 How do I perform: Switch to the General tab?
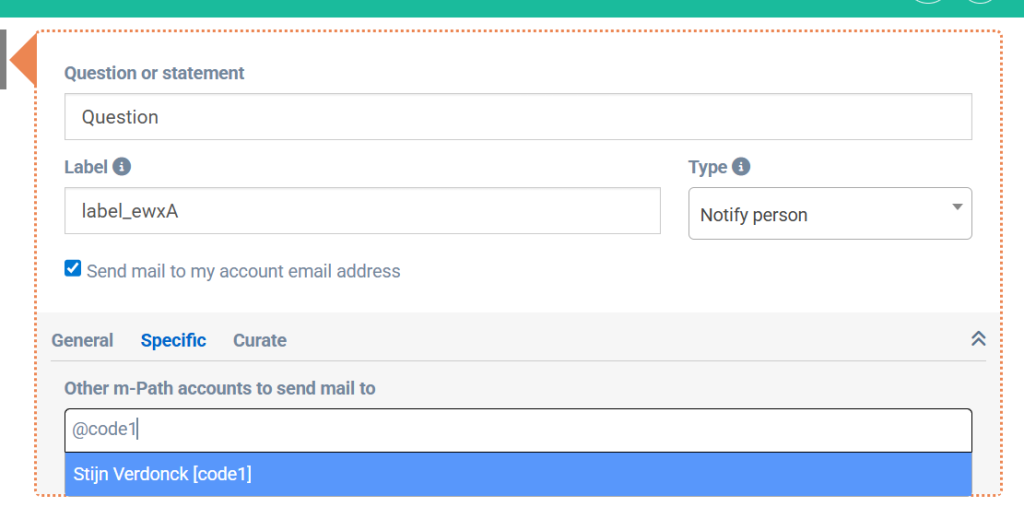pos(82,340)
